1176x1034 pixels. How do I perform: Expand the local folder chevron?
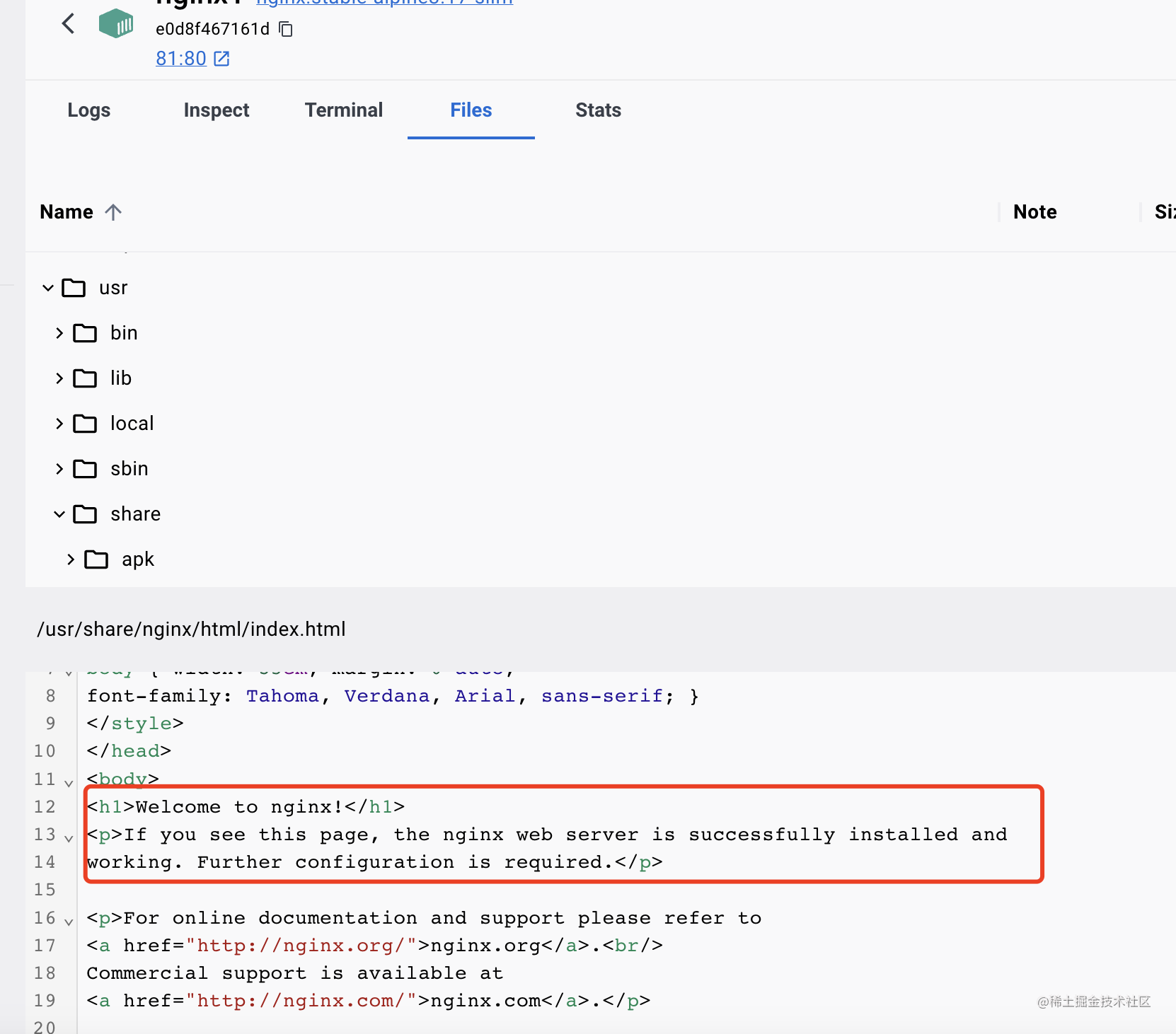[59, 424]
